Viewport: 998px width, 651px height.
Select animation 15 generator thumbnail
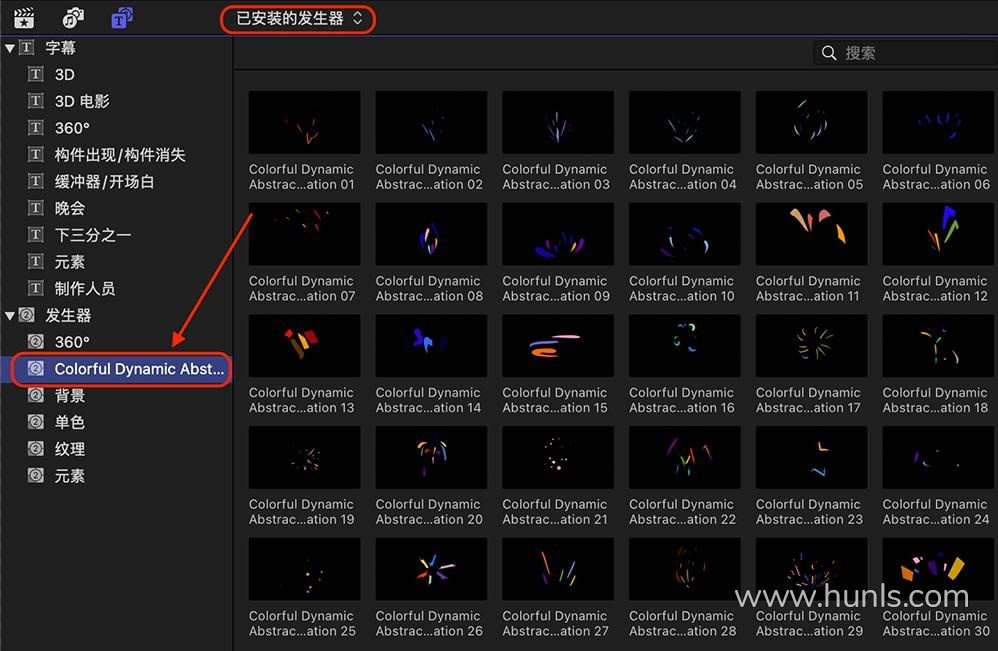point(558,346)
